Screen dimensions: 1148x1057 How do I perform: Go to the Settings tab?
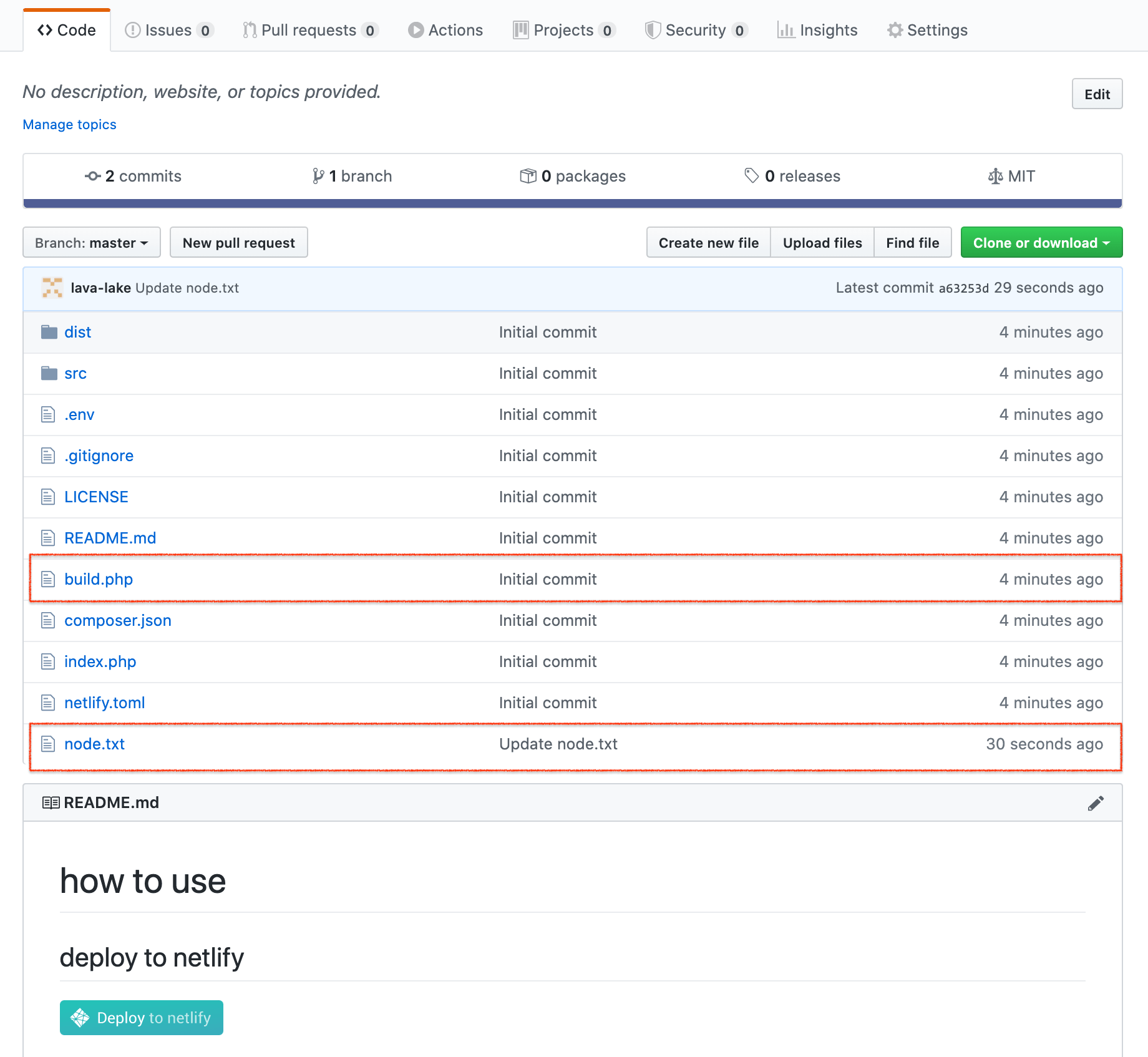(x=927, y=30)
